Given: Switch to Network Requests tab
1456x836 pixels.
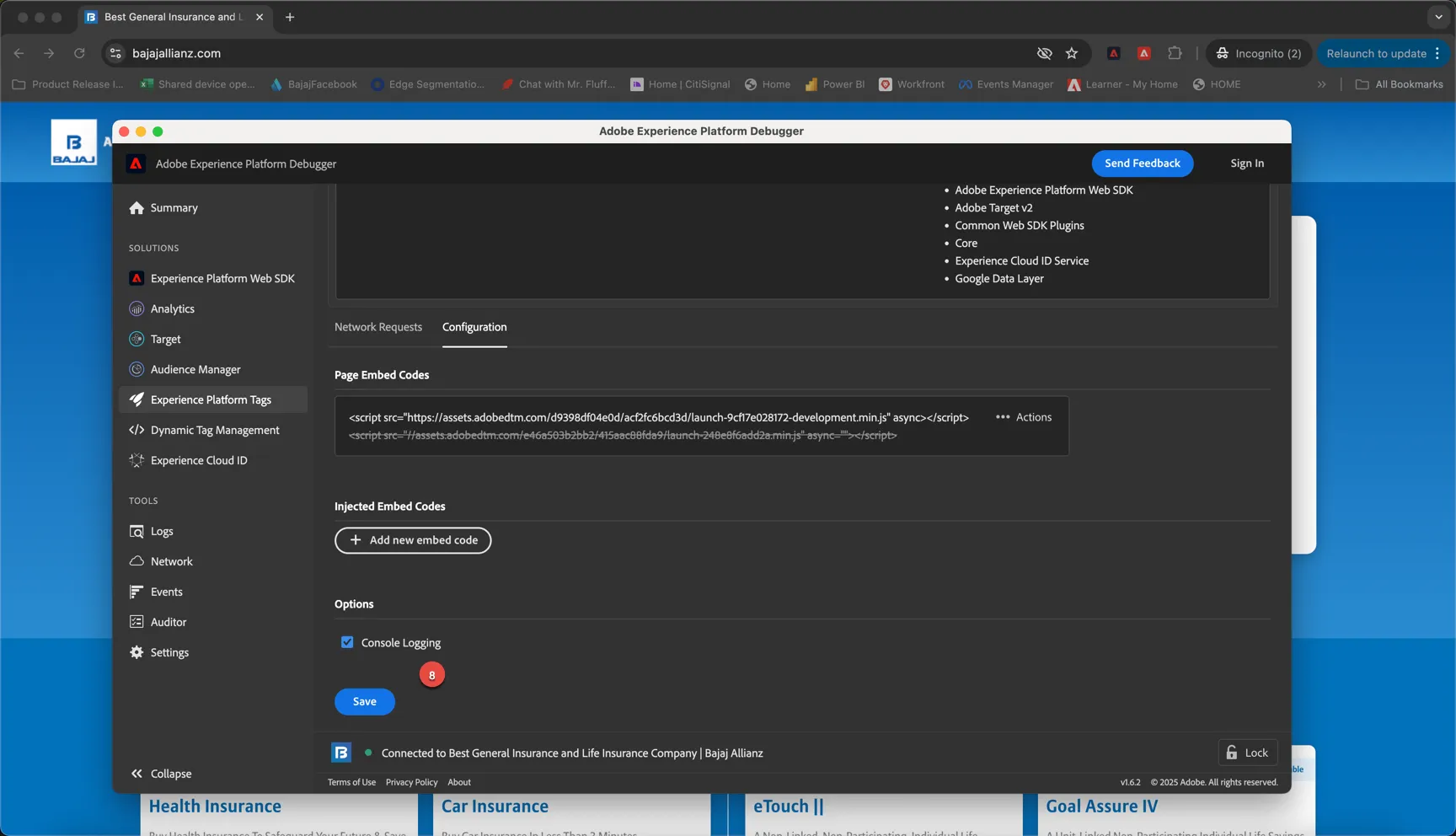Looking at the screenshot, I should 378,327.
